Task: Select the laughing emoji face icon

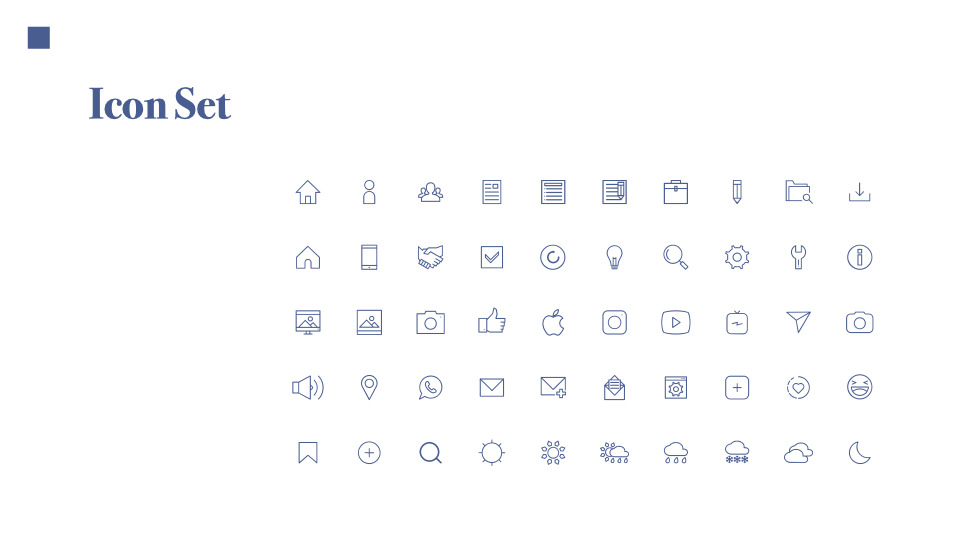Action: point(860,387)
